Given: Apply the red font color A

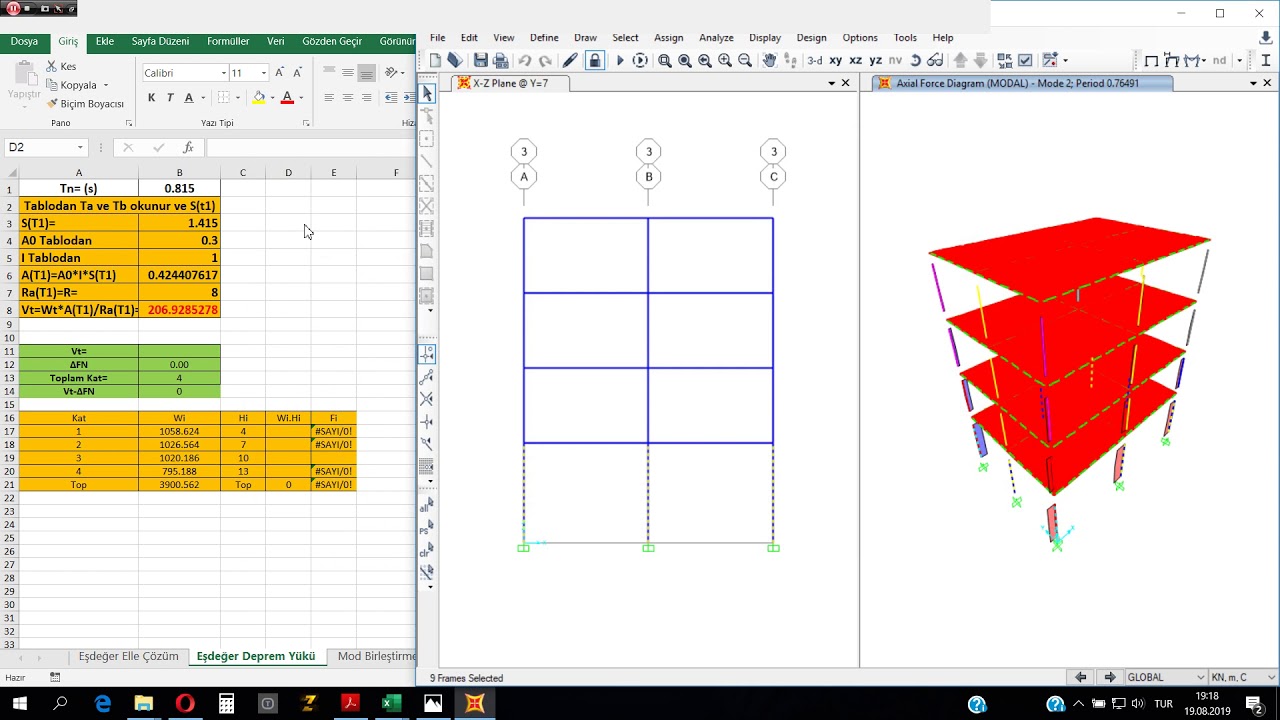Looking at the screenshot, I should [287, 97].
